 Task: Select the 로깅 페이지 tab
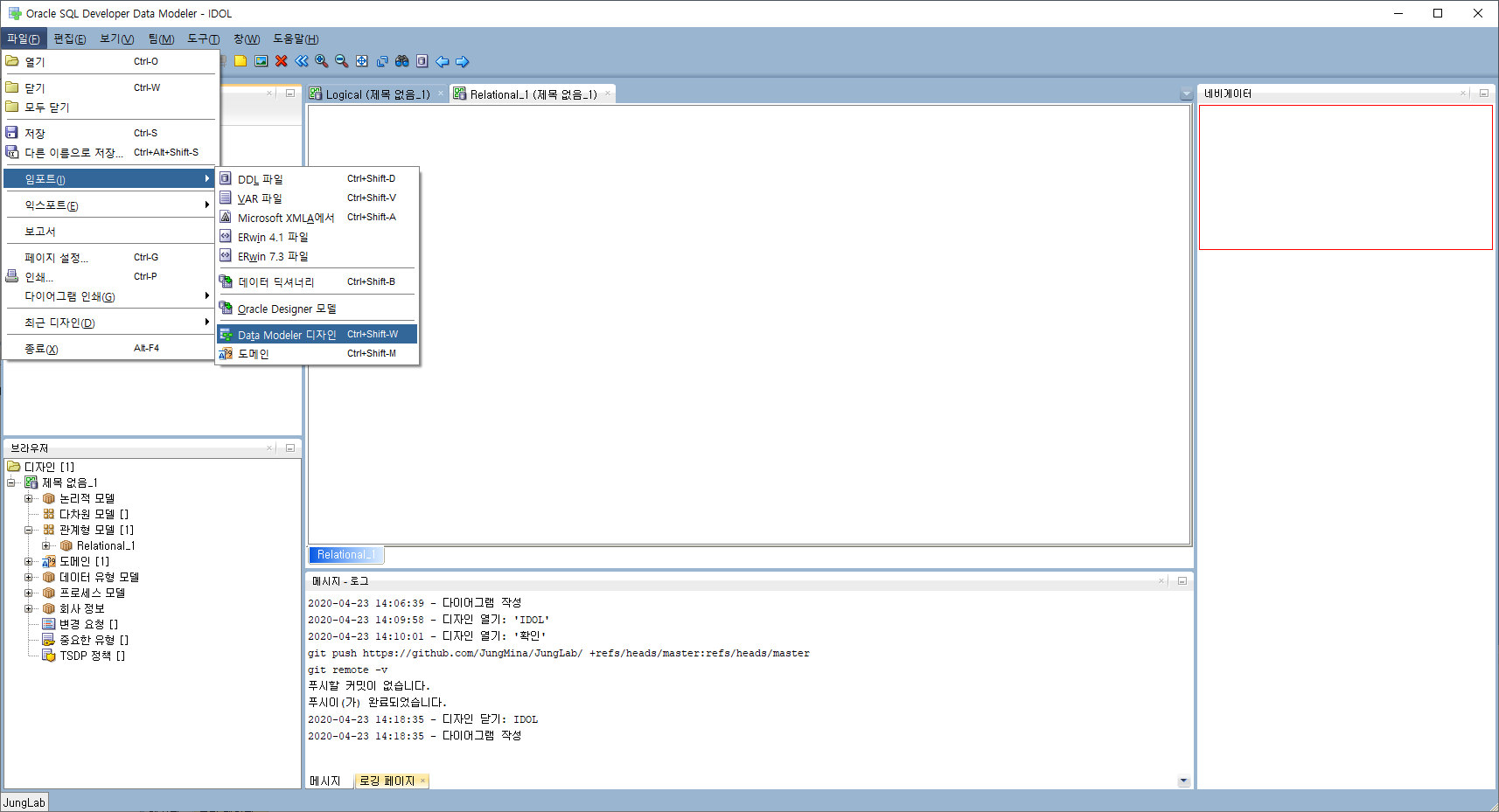[x=387, y=781]
